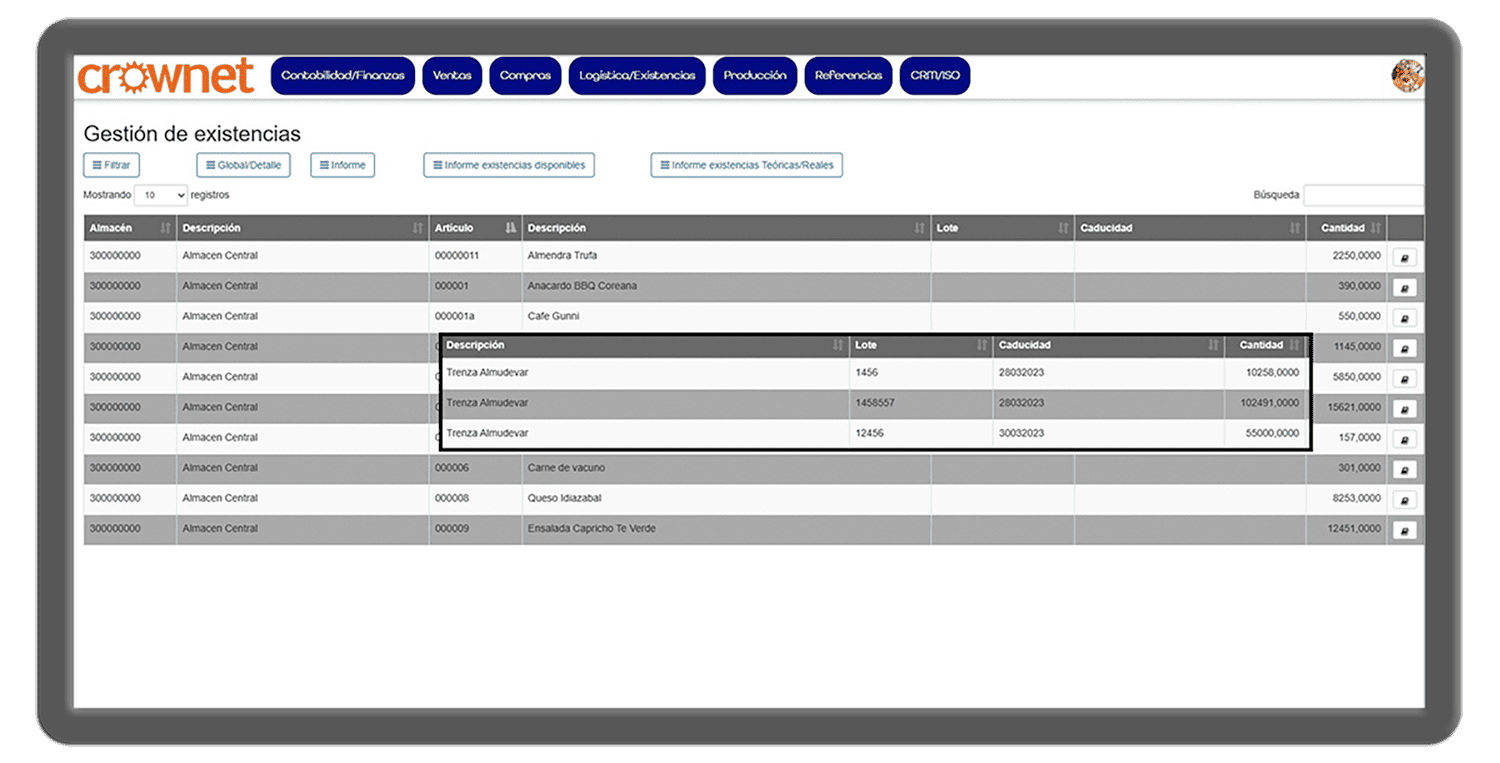
Task: Click the Crownet logo
Action: pyautogui.click(x=166, y=76)
